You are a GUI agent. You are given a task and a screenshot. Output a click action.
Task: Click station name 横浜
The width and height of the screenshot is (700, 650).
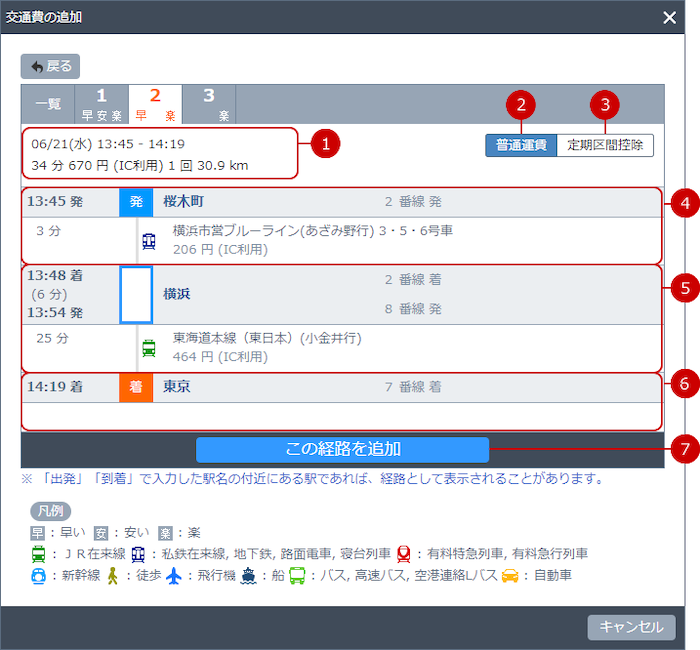pyautogui.click(x=177, y=294)
